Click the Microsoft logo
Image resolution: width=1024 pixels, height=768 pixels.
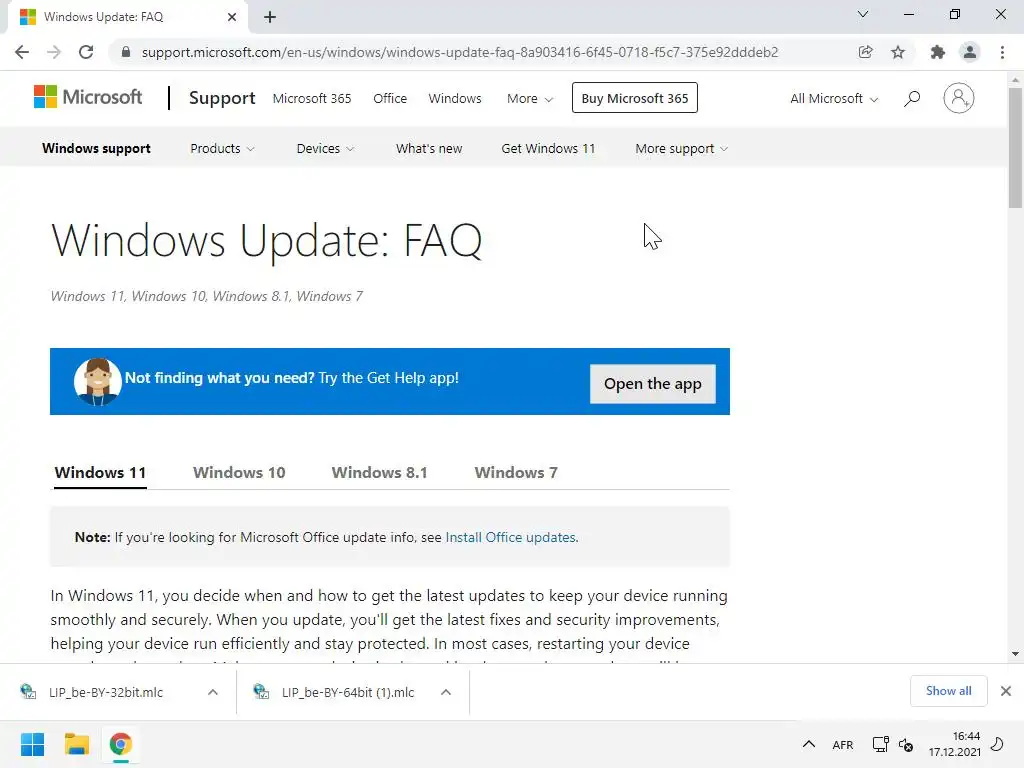coord(88,97)
